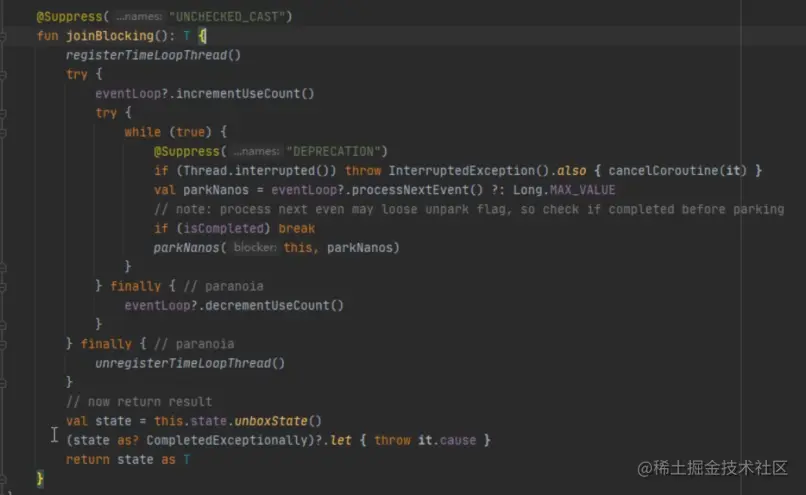This screenshot has height=495, width=806.
Task: Click the unboxState() call
Action: (278, 421)
